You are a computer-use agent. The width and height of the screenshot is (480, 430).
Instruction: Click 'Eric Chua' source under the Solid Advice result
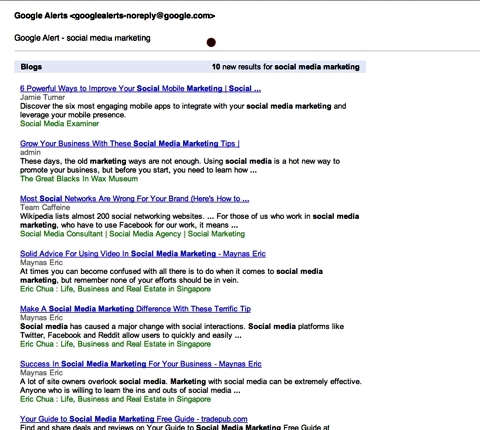(115, 289)
